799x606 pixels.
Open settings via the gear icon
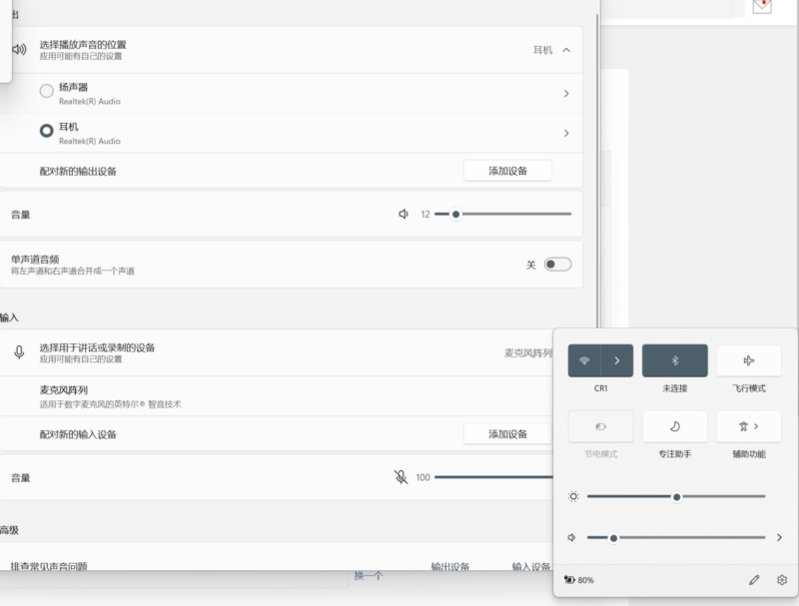tap(782, 580)
